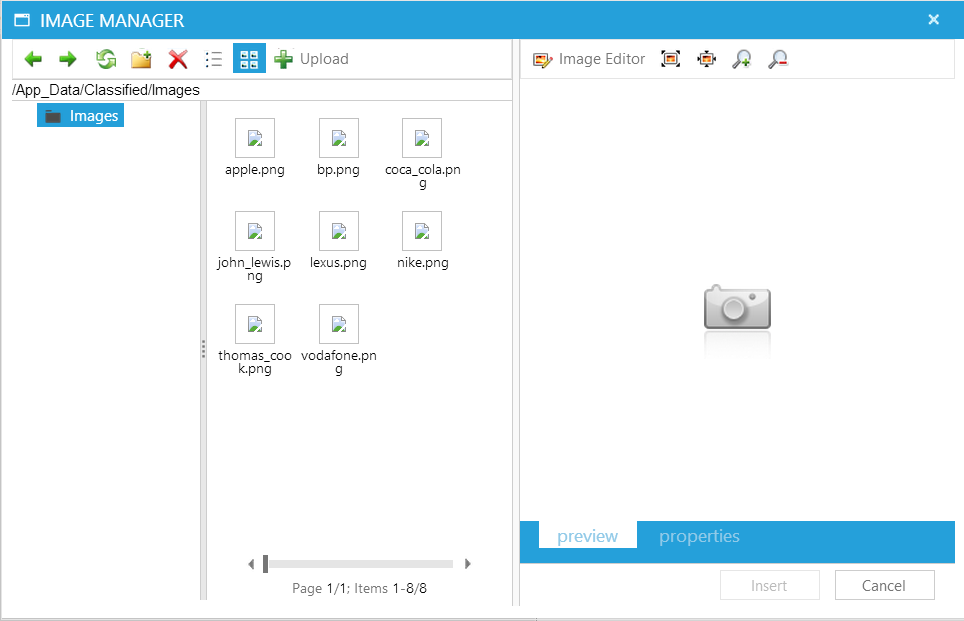
Task: Click the pager slider handle
Action: [266, 564]
